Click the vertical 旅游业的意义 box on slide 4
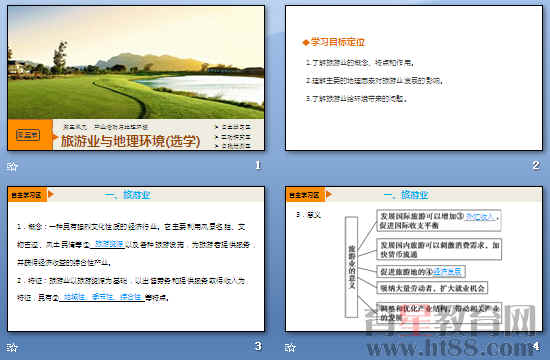Viewport: 550px width, 360px height. (351, 267)
